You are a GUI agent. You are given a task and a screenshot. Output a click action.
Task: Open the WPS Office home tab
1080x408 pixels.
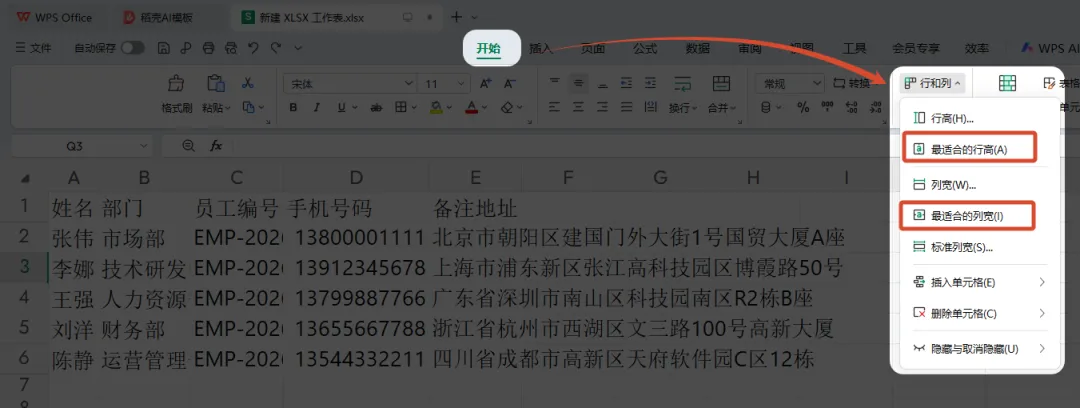coord(54,17)
